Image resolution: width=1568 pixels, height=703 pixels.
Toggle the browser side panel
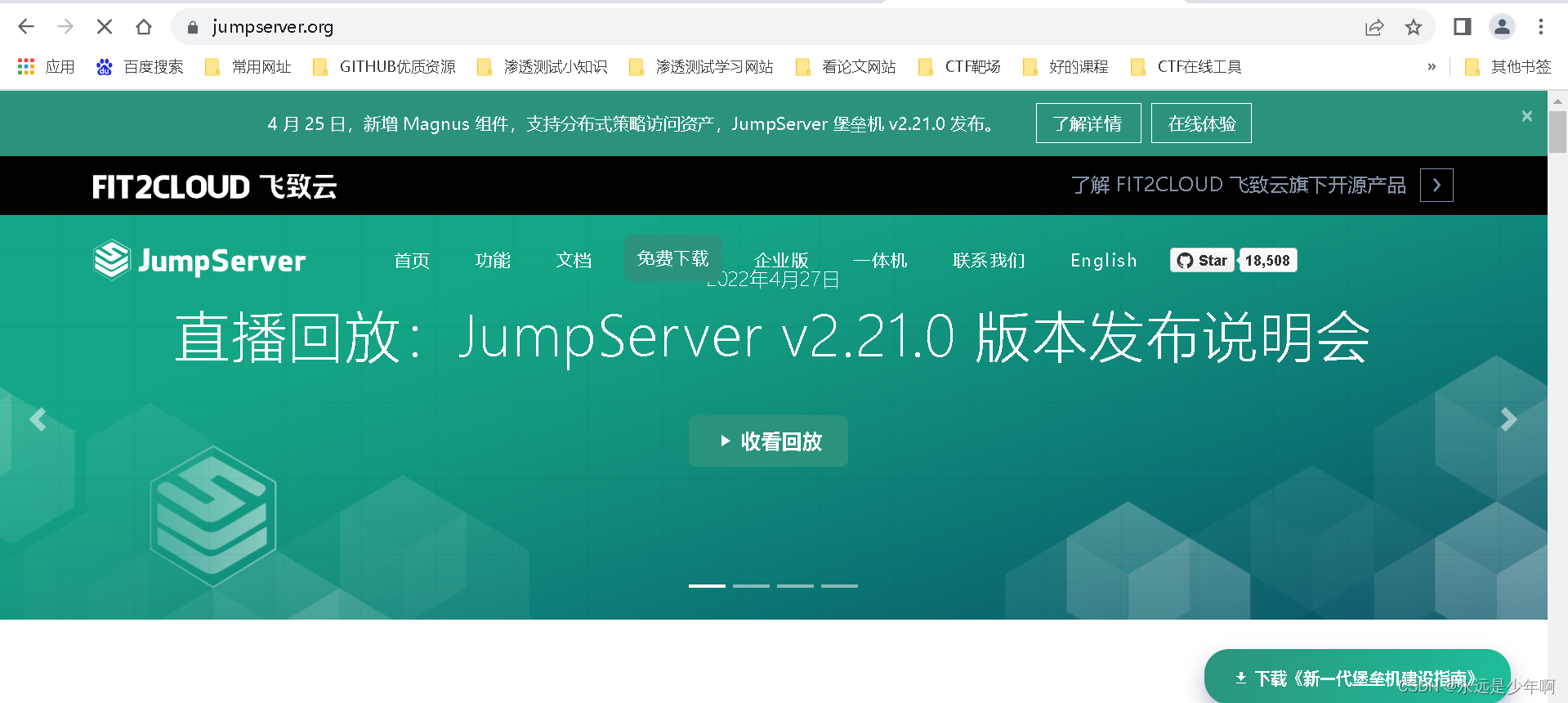coord(1463,27)
